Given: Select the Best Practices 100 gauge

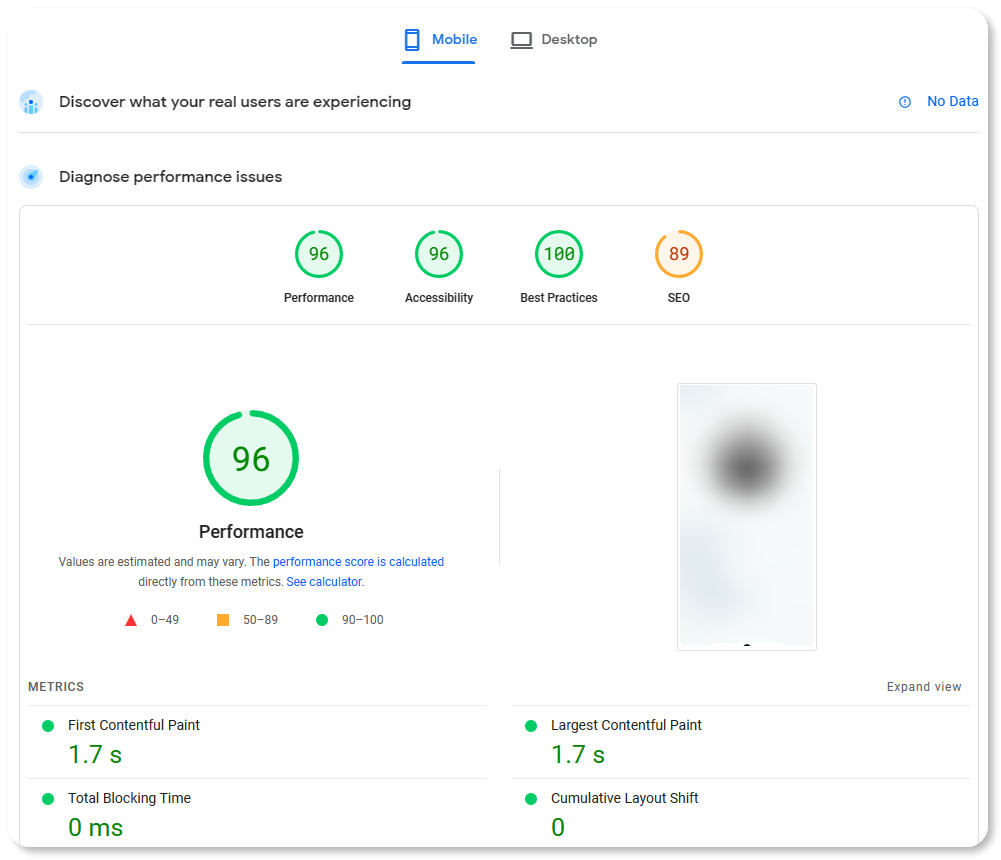Looking at the screenshot, I should pos(559,254).
